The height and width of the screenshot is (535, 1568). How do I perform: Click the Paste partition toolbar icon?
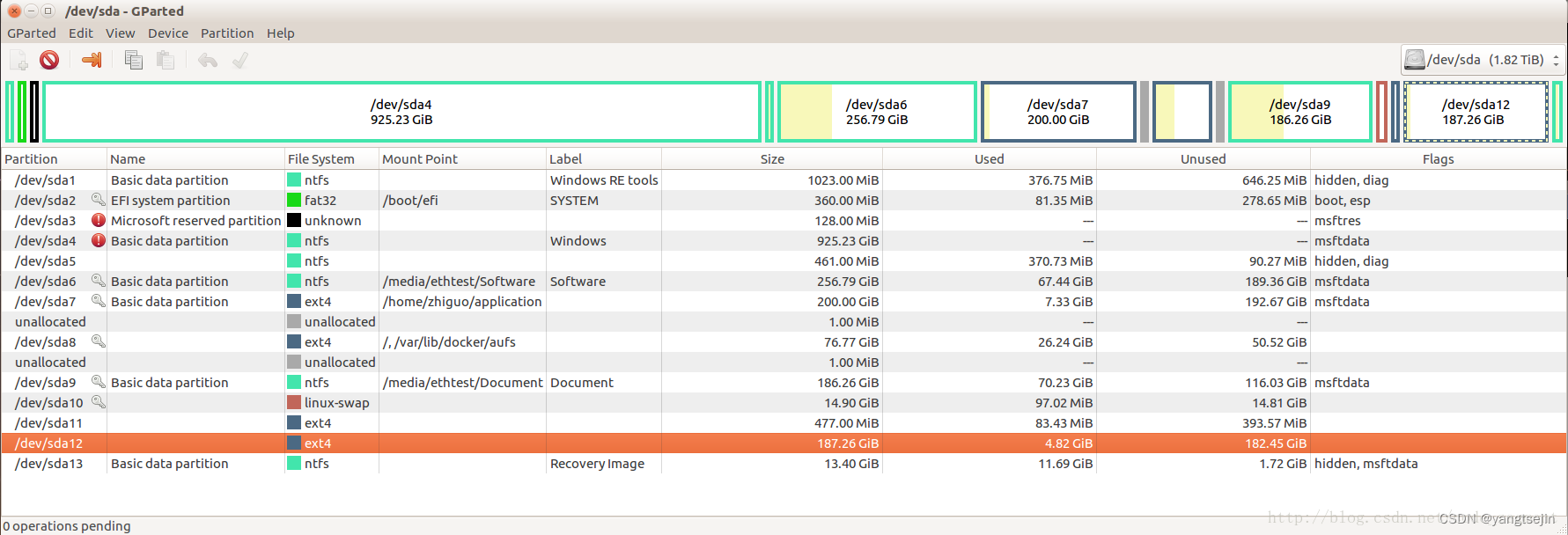pyautogui.click(x=166, y=60)
